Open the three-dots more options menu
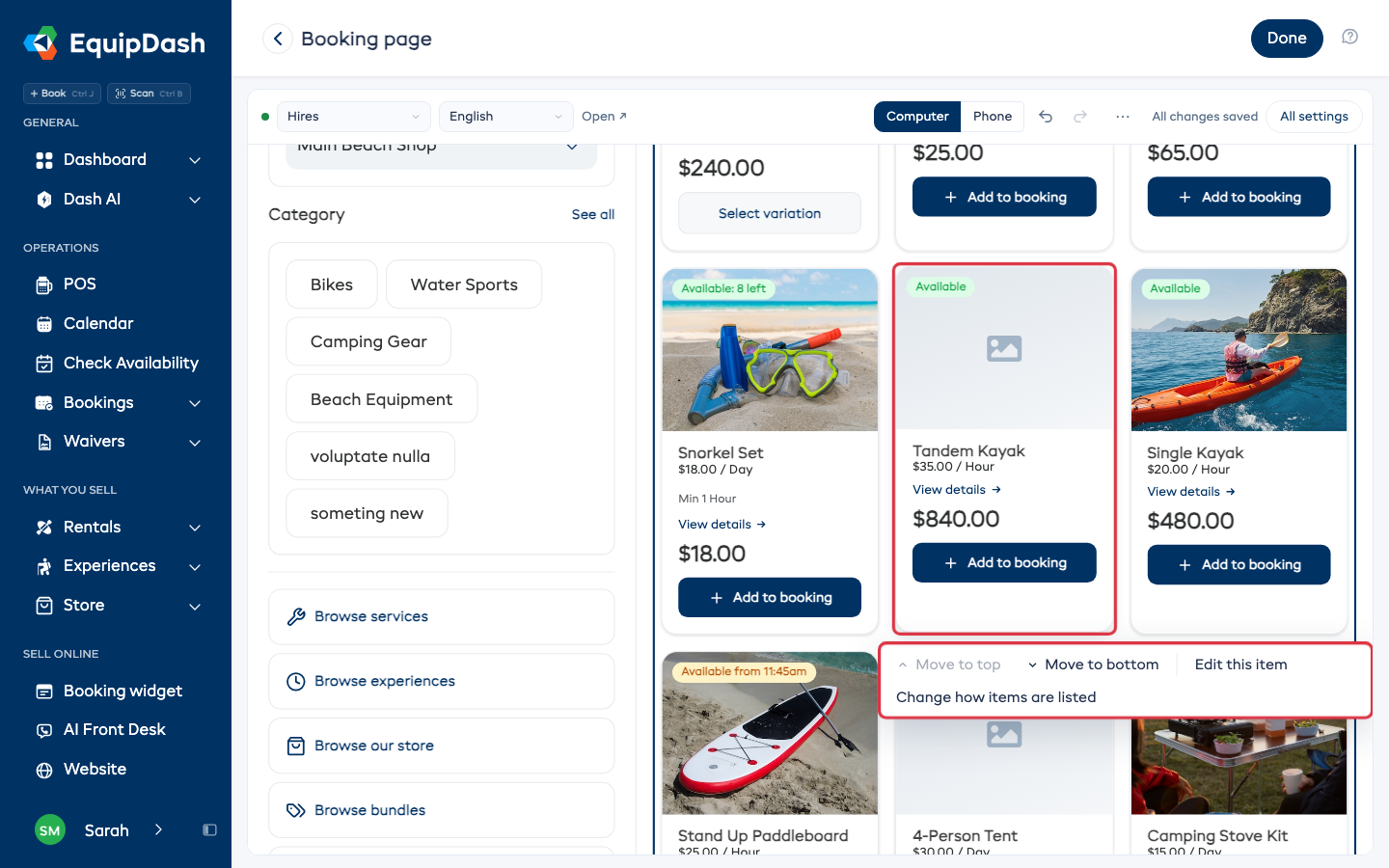Viewport: 1389px width, 868px height. coord(1123,116)
